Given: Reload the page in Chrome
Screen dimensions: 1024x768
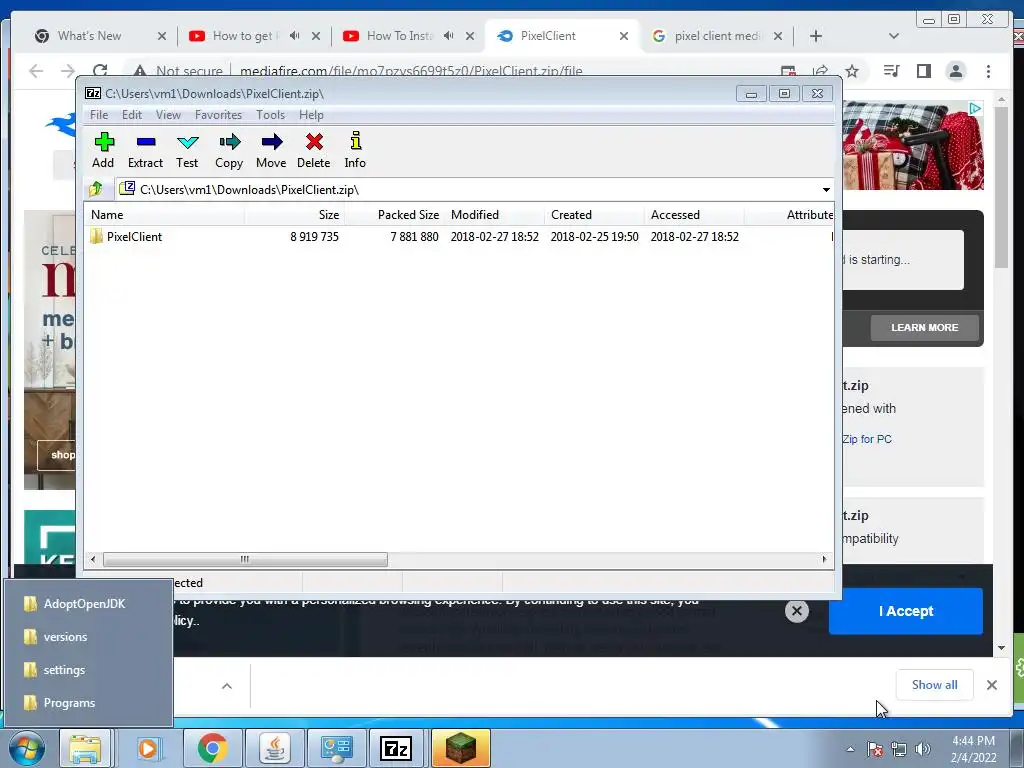Looking at the screenshot, I should pos(100,71).
